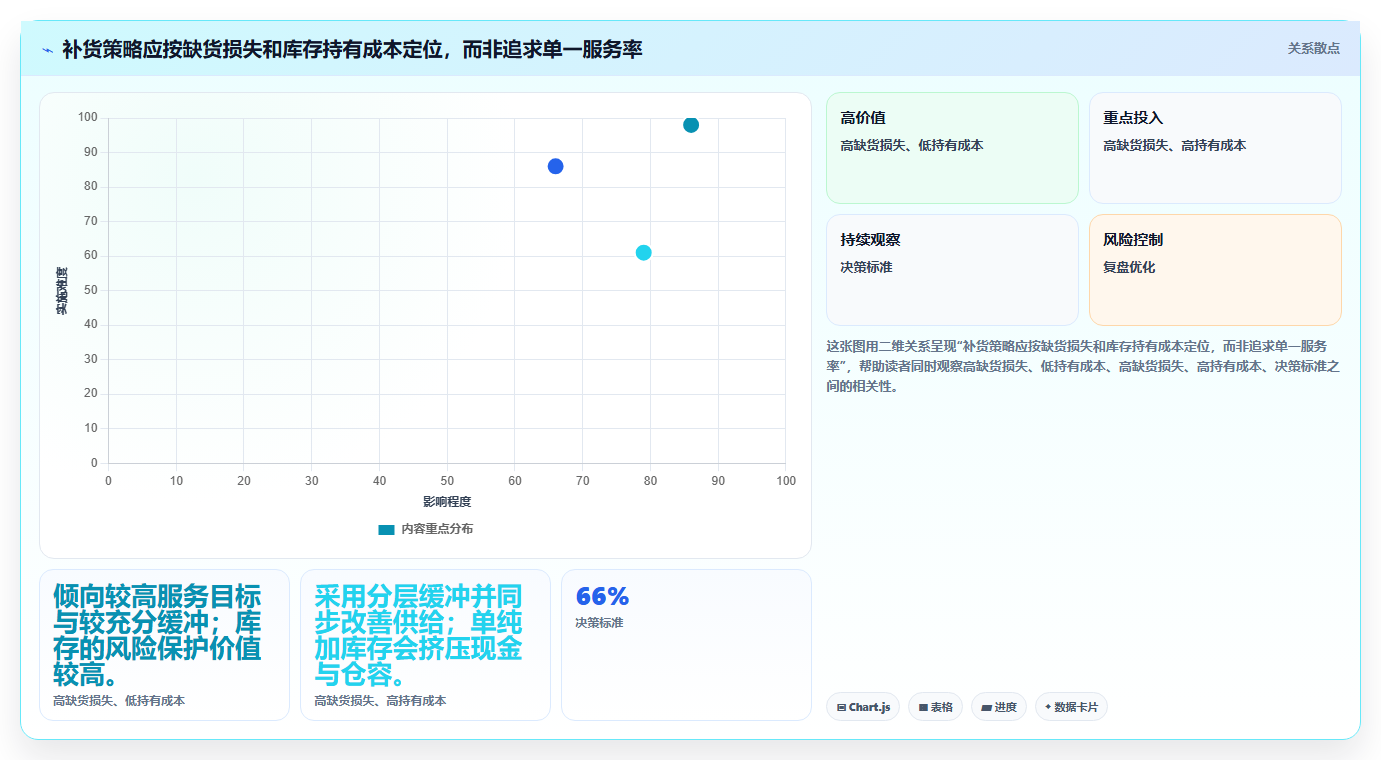Click 复盘优化 in the 风险控制 card
The image size is (1381, 760).
[x=1129, y=268]
